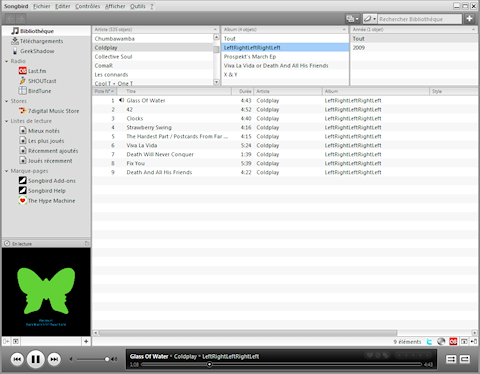Image resolution: width=480 pixels, height=374 pixels.
Task: Open the Bibliothèque library in sidebar
Action: [46, 31]
